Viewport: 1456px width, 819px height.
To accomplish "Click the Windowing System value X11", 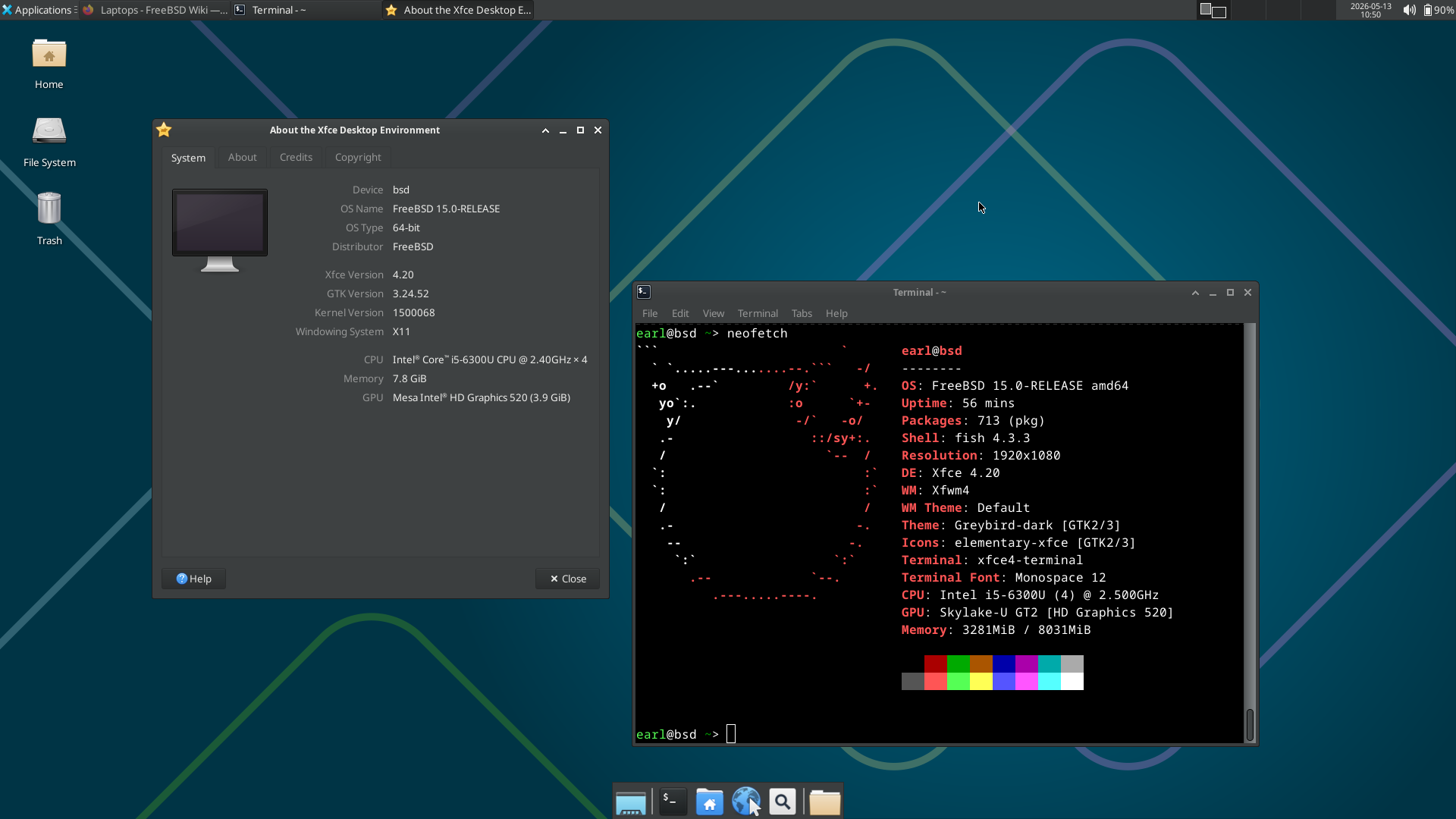I will pos(401,331).
